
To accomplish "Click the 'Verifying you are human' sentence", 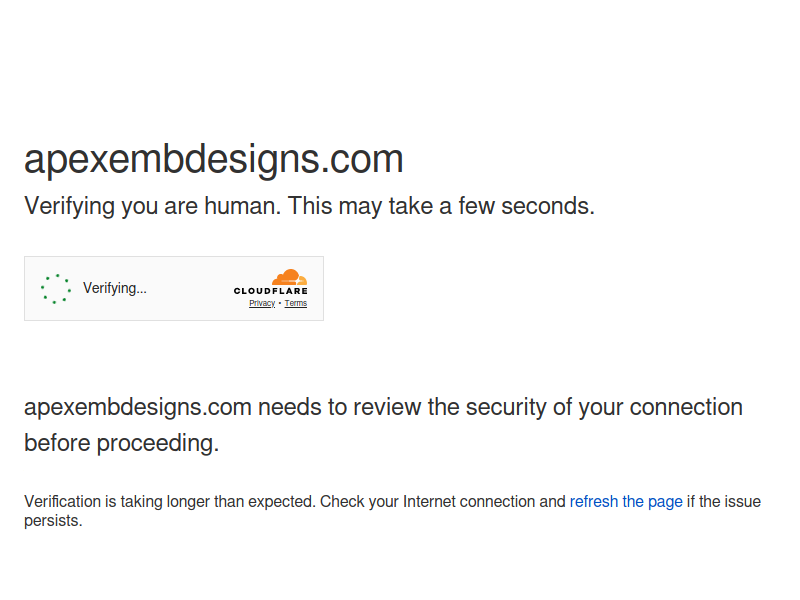I will click(x=153, y=207).
